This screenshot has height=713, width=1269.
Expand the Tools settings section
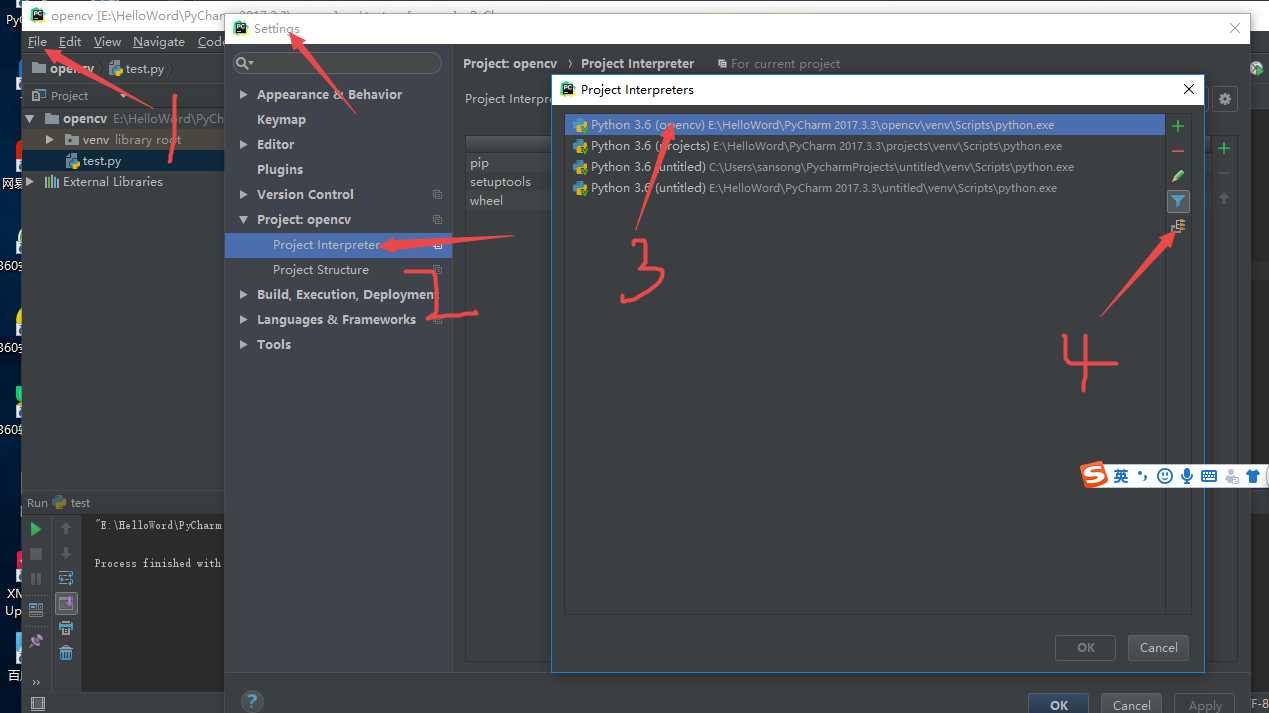pyautogui.click(x=244, y=345)
